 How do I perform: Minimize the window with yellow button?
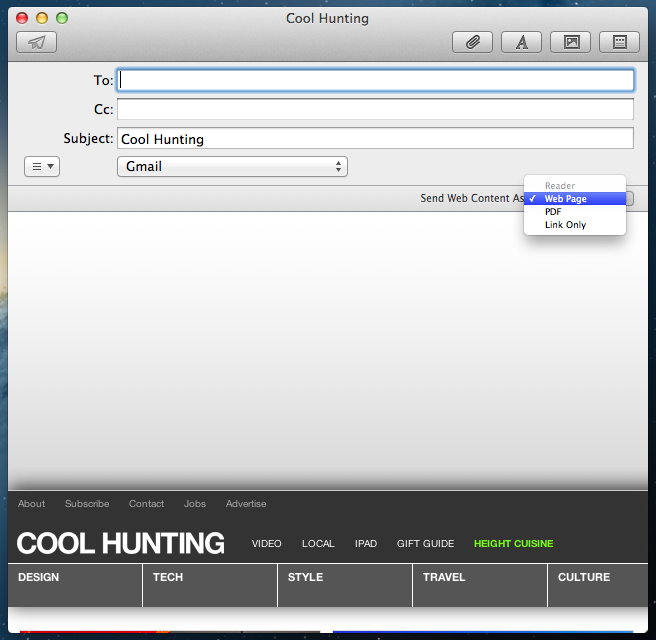pyautogui.click(x=42, y=18)
